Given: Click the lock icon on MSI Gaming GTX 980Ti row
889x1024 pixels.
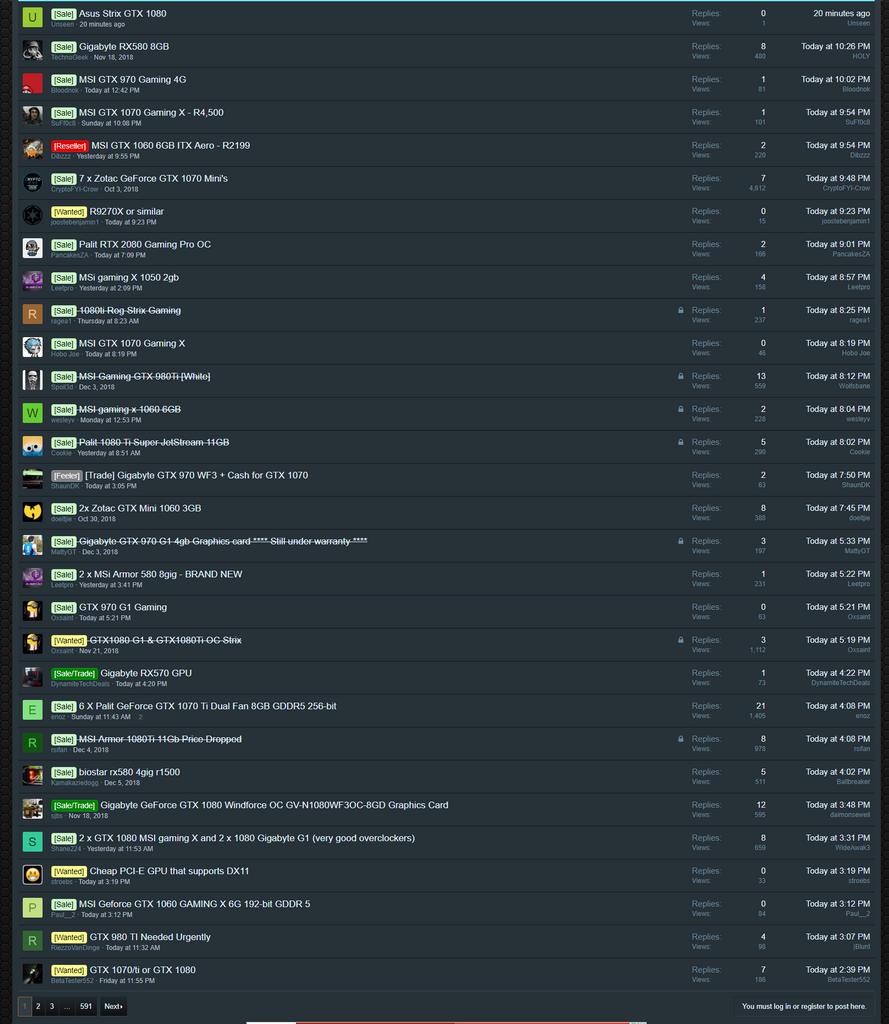Looking at the screenshot, I should pos(681,376).
